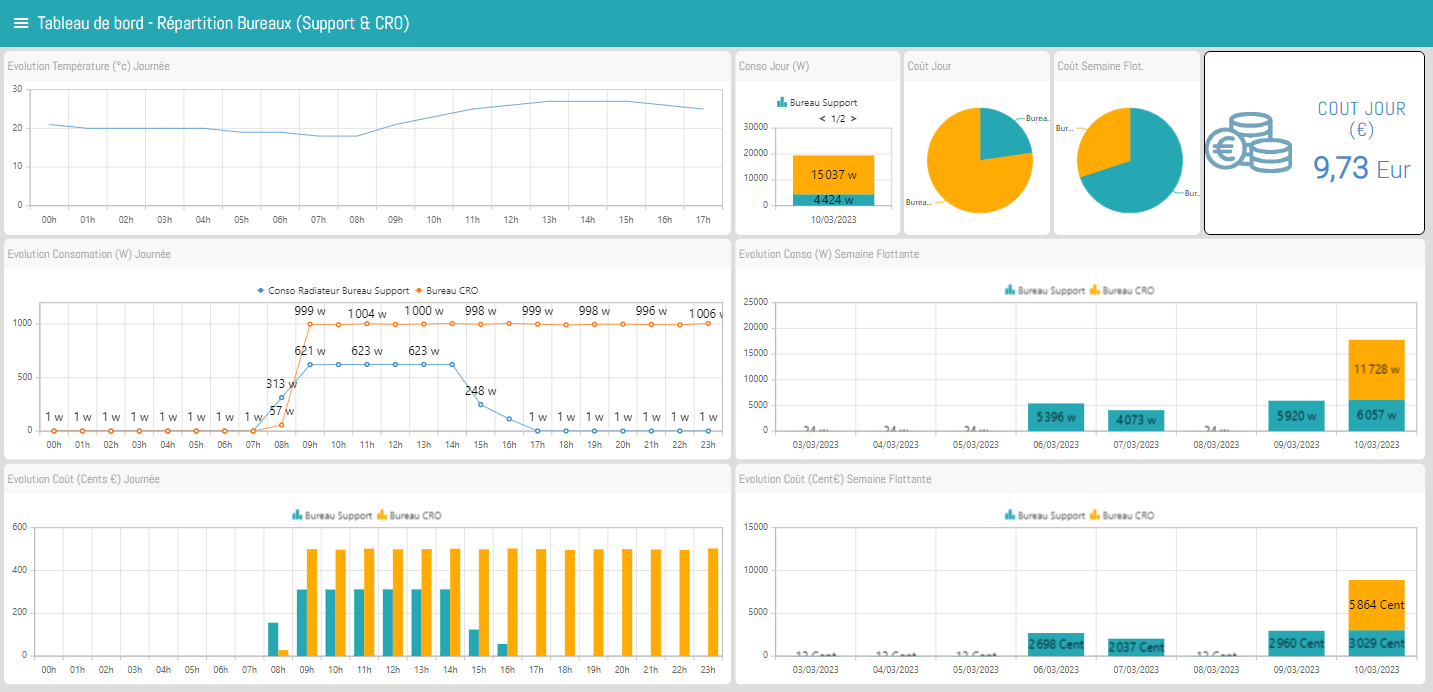1433x692 pixels.
Task: Click the 15037 w orange bar segment in Conso Jour
Action: pos(833,174)
